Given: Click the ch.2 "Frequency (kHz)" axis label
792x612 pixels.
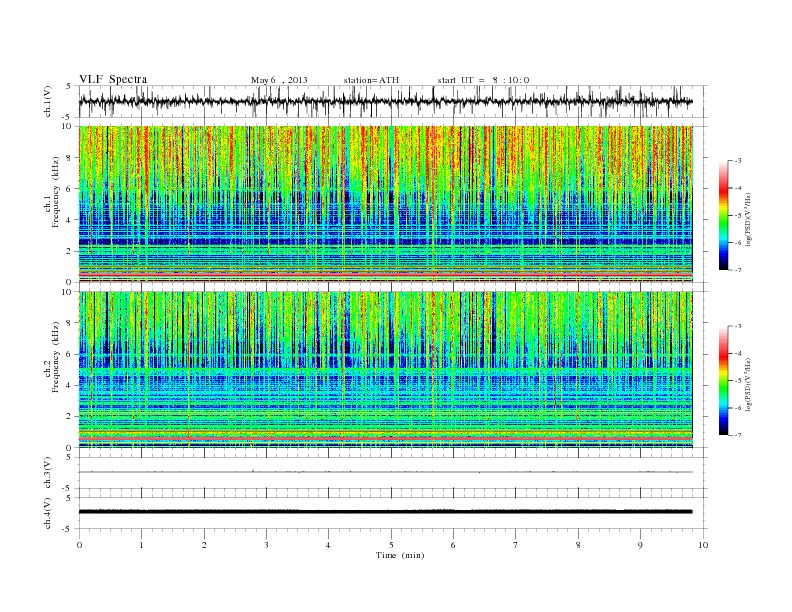Looking at the screenshot, I should (55, 356).
